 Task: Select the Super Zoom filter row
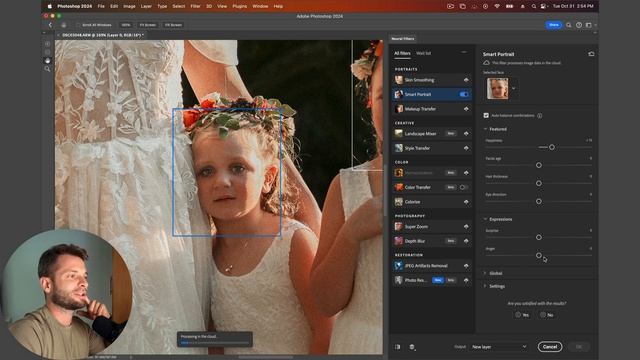pyautogui.click(x=432, y=227)
